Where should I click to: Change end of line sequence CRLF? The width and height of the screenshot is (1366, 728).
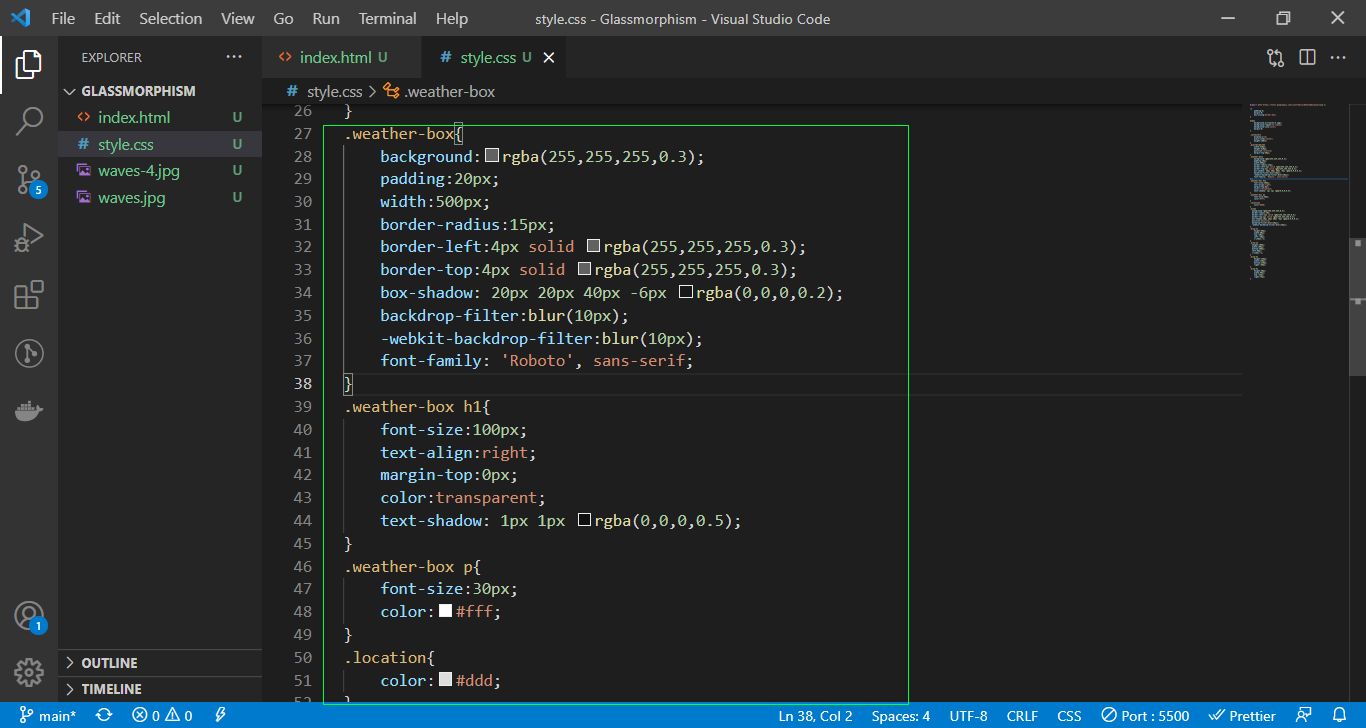click(1022, 715)
